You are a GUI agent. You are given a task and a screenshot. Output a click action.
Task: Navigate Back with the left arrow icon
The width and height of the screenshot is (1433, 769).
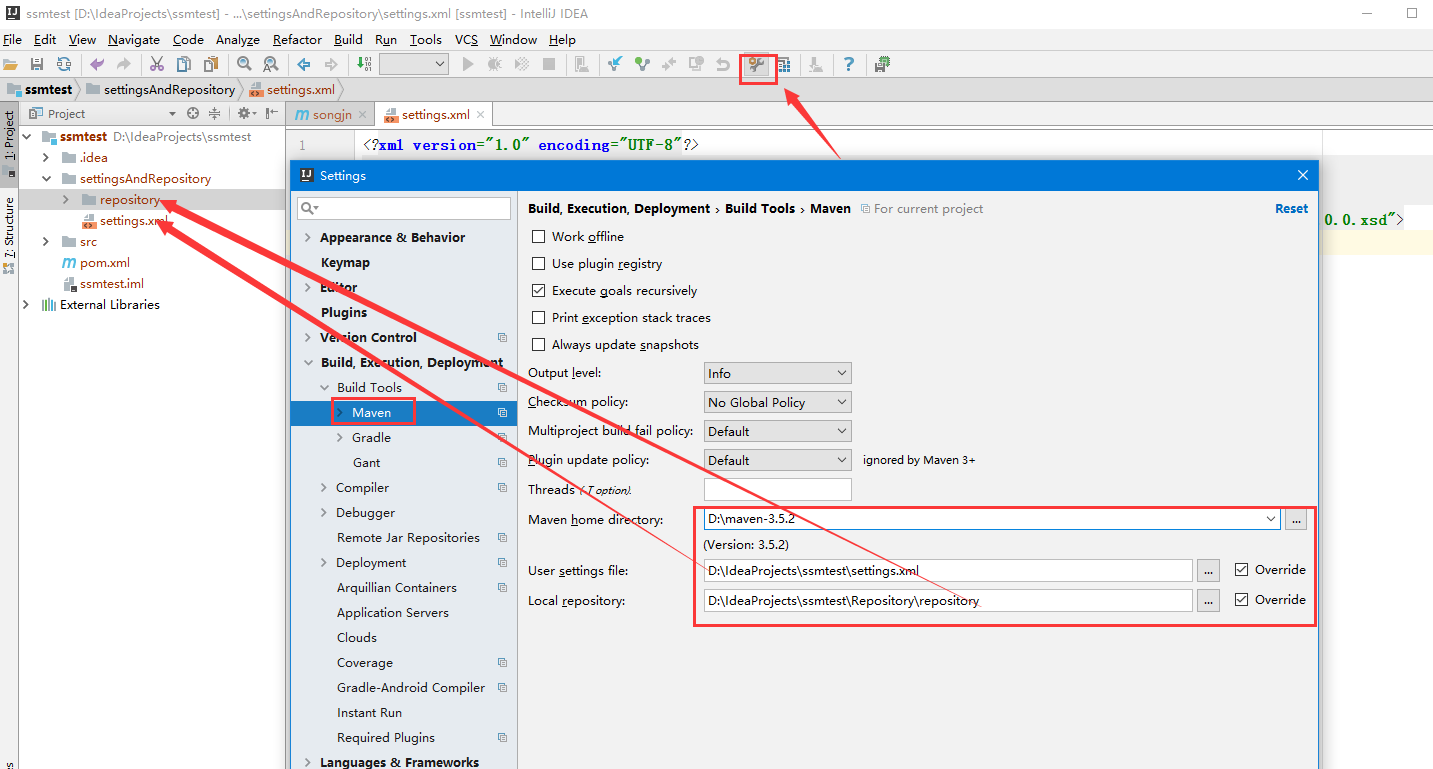pos(304,64)
